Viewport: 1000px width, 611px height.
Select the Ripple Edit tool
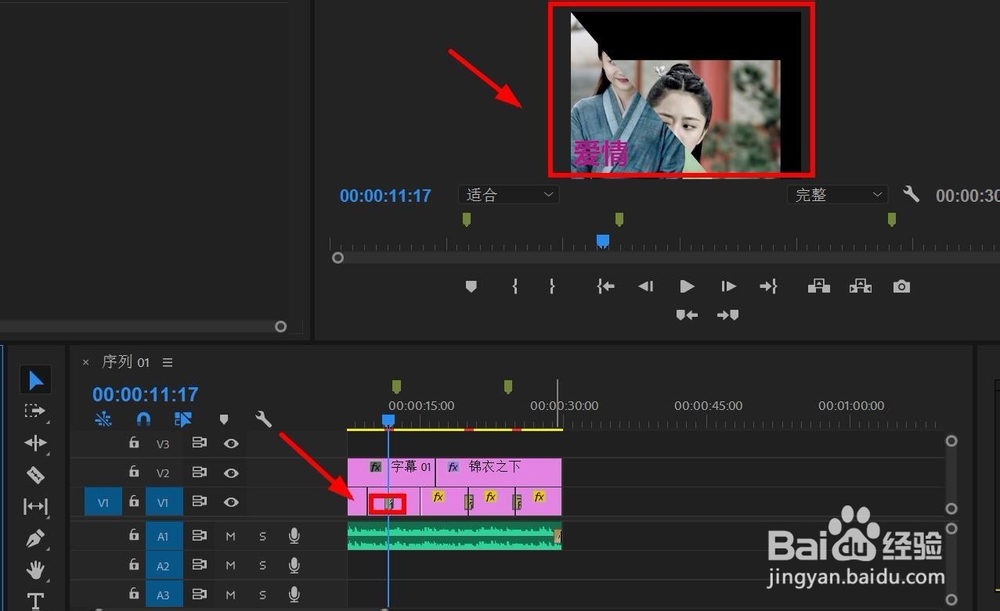(x=35, y=443)
